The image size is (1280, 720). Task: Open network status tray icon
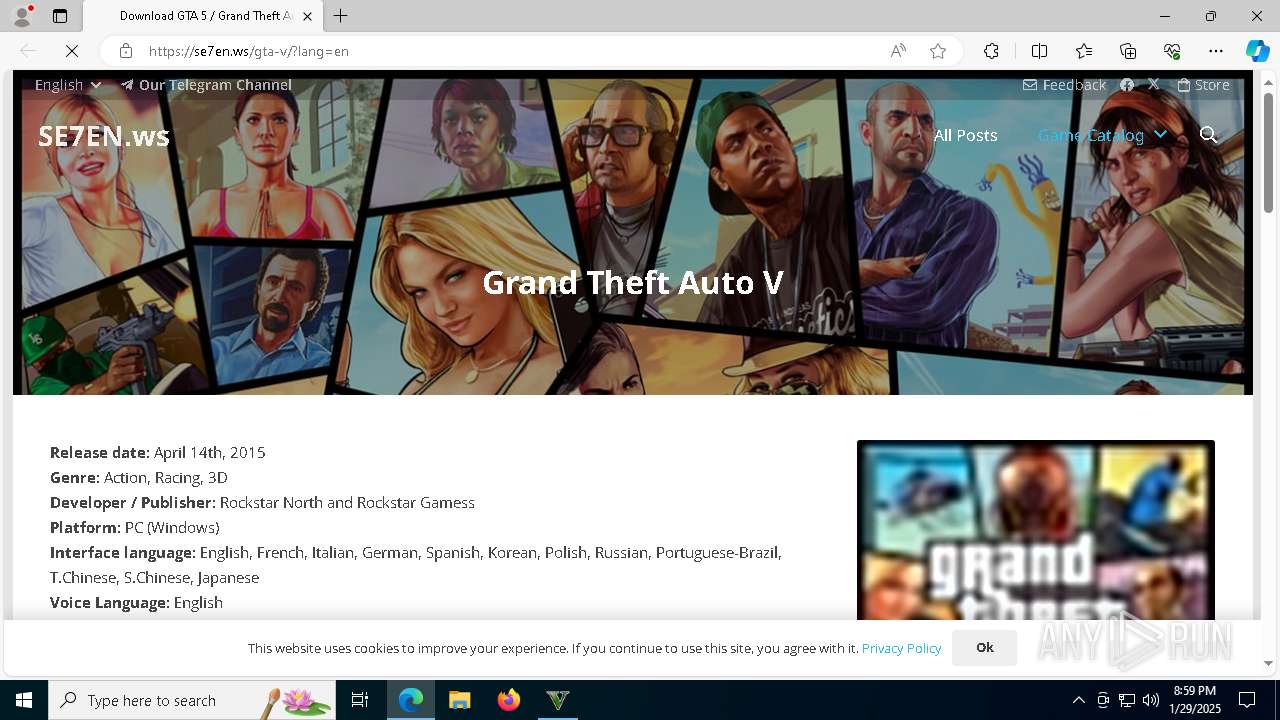point(1127,700)
